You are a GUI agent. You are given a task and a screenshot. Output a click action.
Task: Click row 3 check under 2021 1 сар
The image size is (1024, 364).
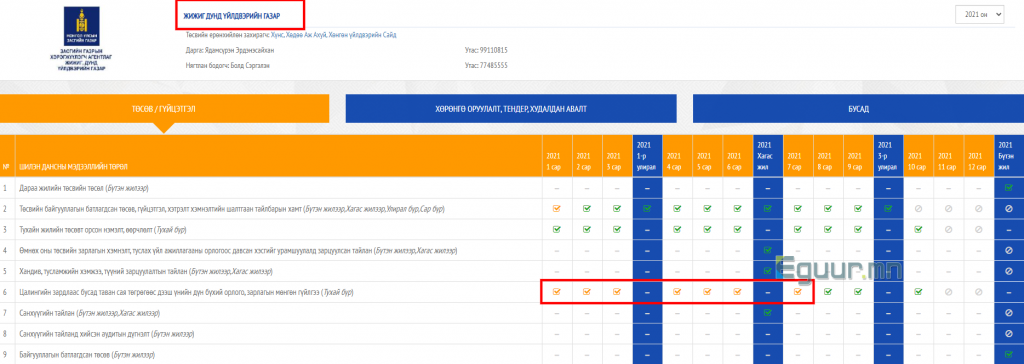pos(556,229)
